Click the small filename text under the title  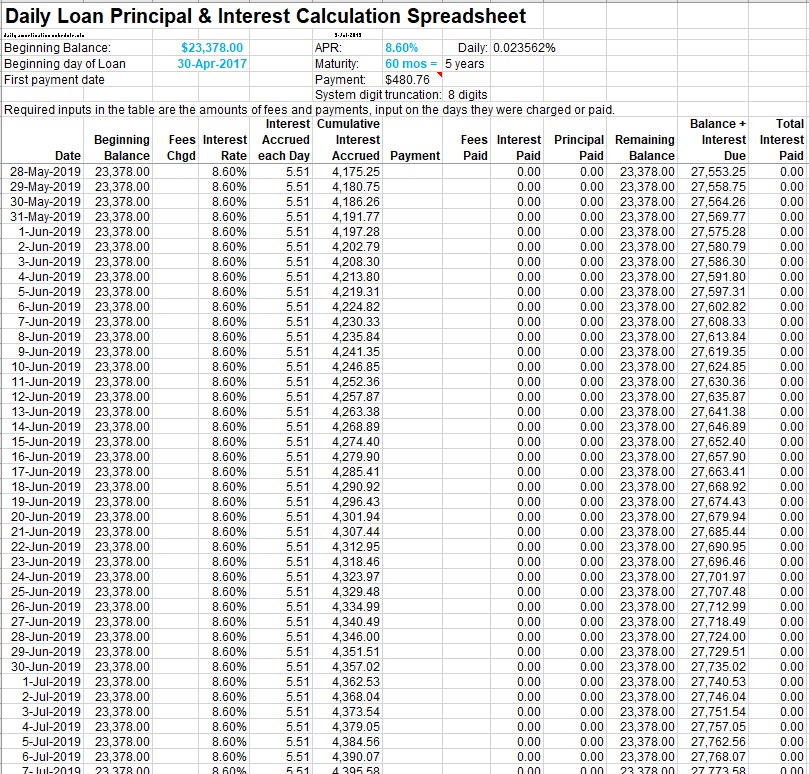click(x=43, y=35)
